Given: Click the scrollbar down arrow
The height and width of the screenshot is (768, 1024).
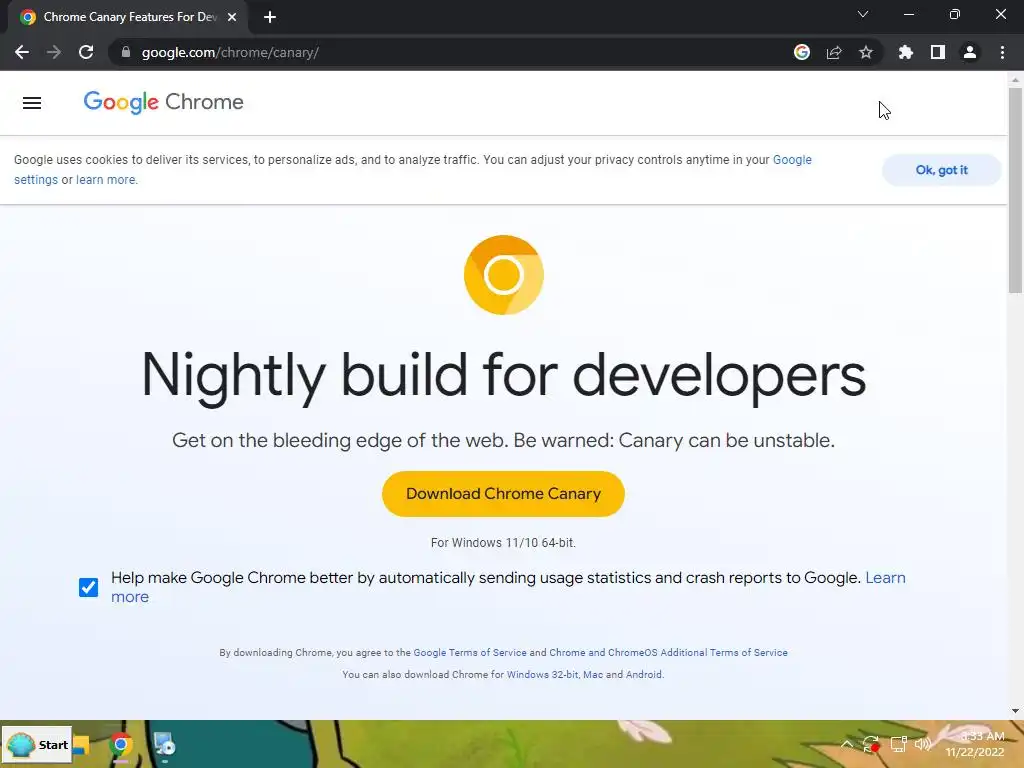Looking at the screenshot, I should click(x=1015, y=711).
